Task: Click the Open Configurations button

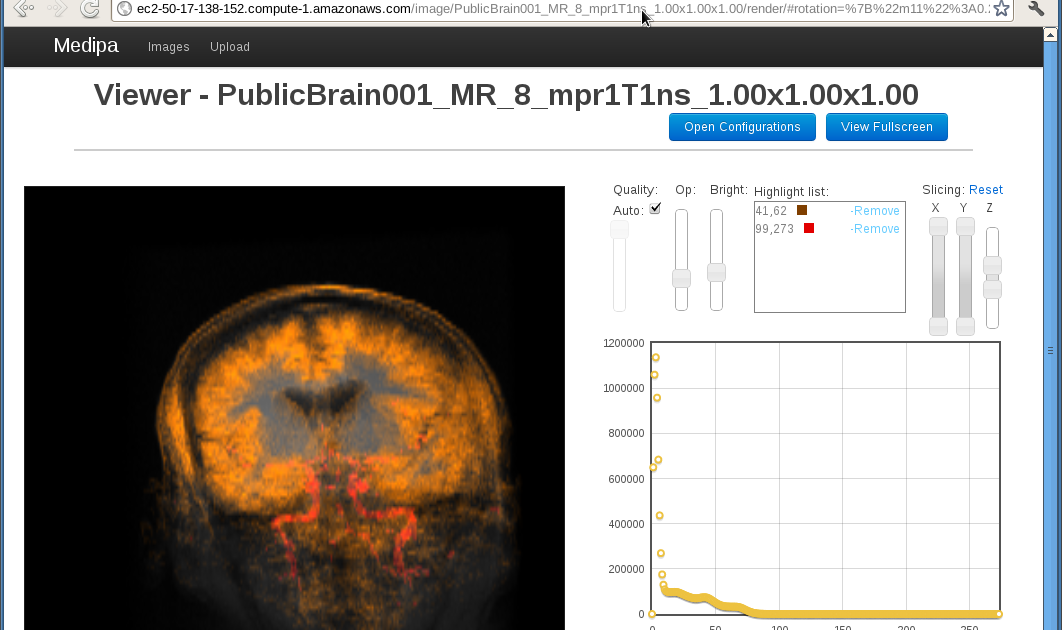Action: (742, 127)
